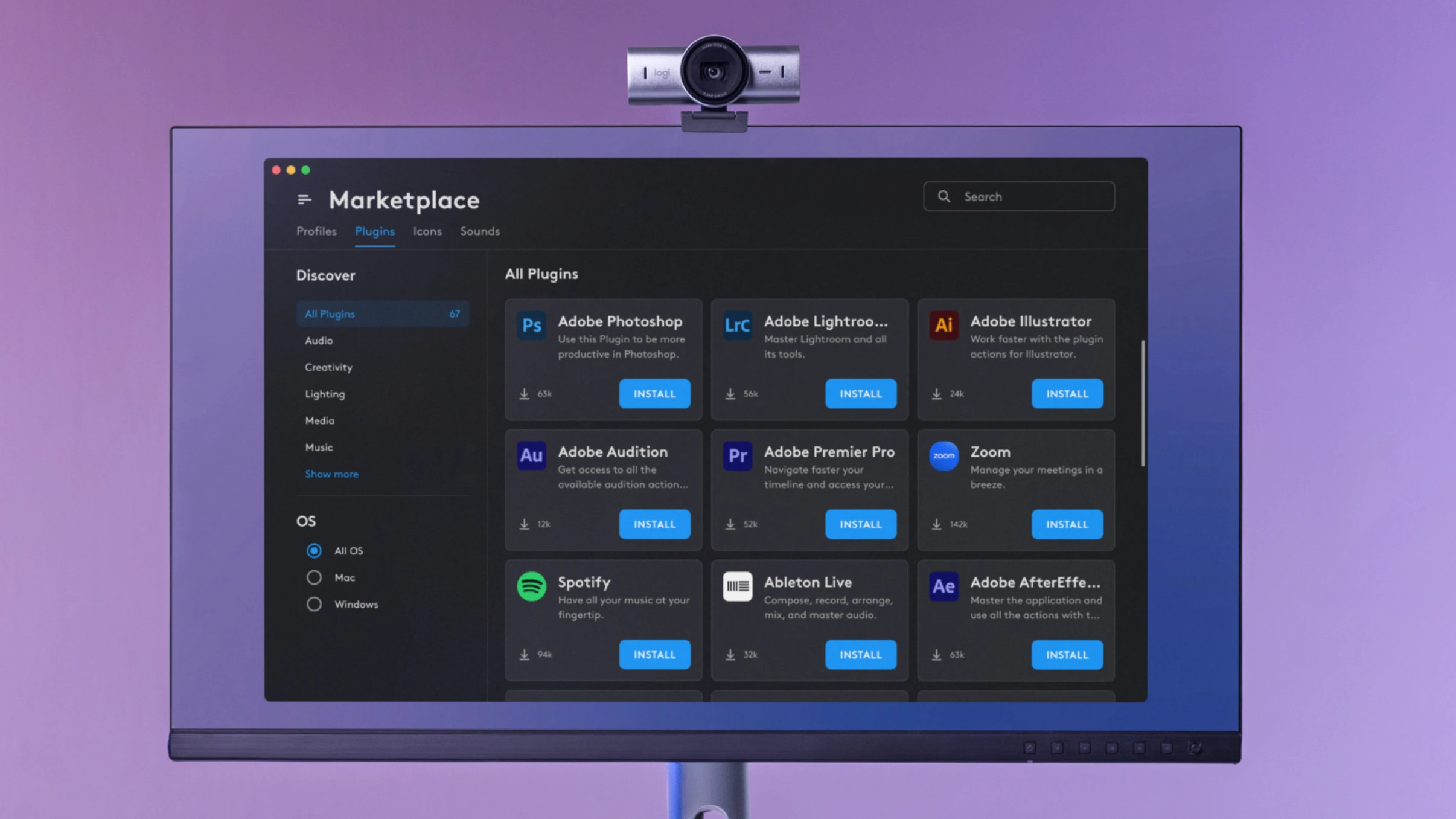The image size is (1456, 819).
Task: Click the Adobe Audition Au icon
Action: click(x=531, y=455)
